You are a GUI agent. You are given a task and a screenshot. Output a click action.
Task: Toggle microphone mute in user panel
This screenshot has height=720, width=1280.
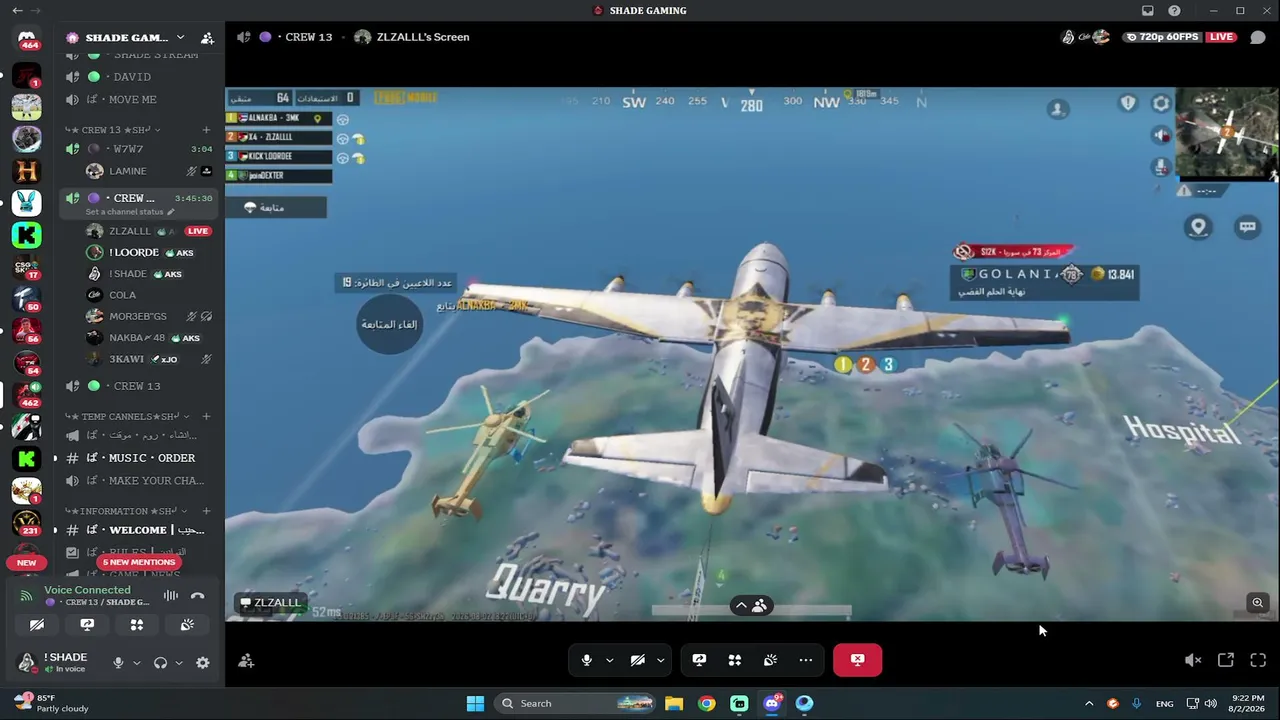(x=118, y=663)
